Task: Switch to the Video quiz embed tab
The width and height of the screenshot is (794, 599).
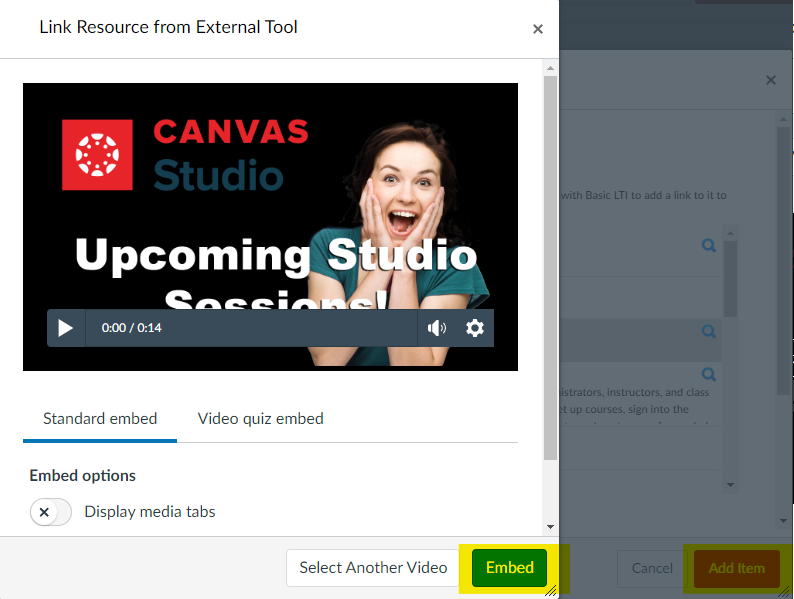Action: tap(260, 419)
